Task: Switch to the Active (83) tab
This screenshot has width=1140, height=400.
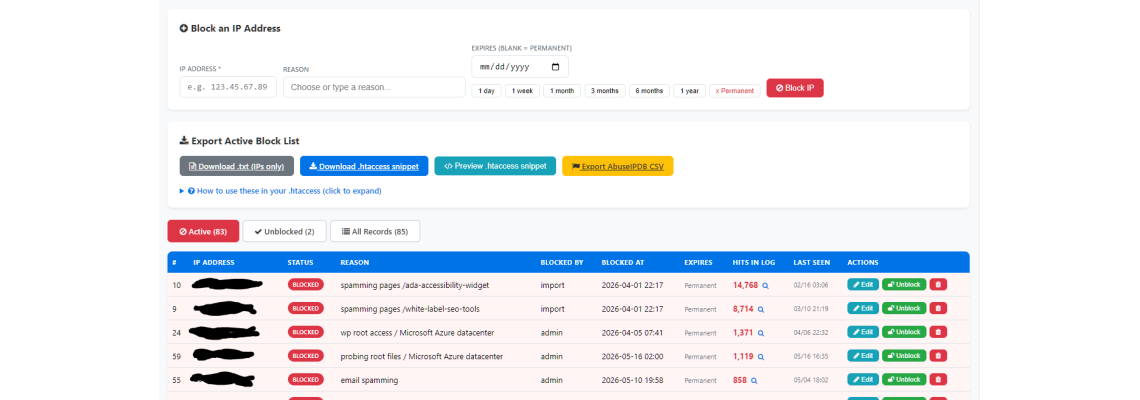Action: pyautogui.click(x=203, y=231)
